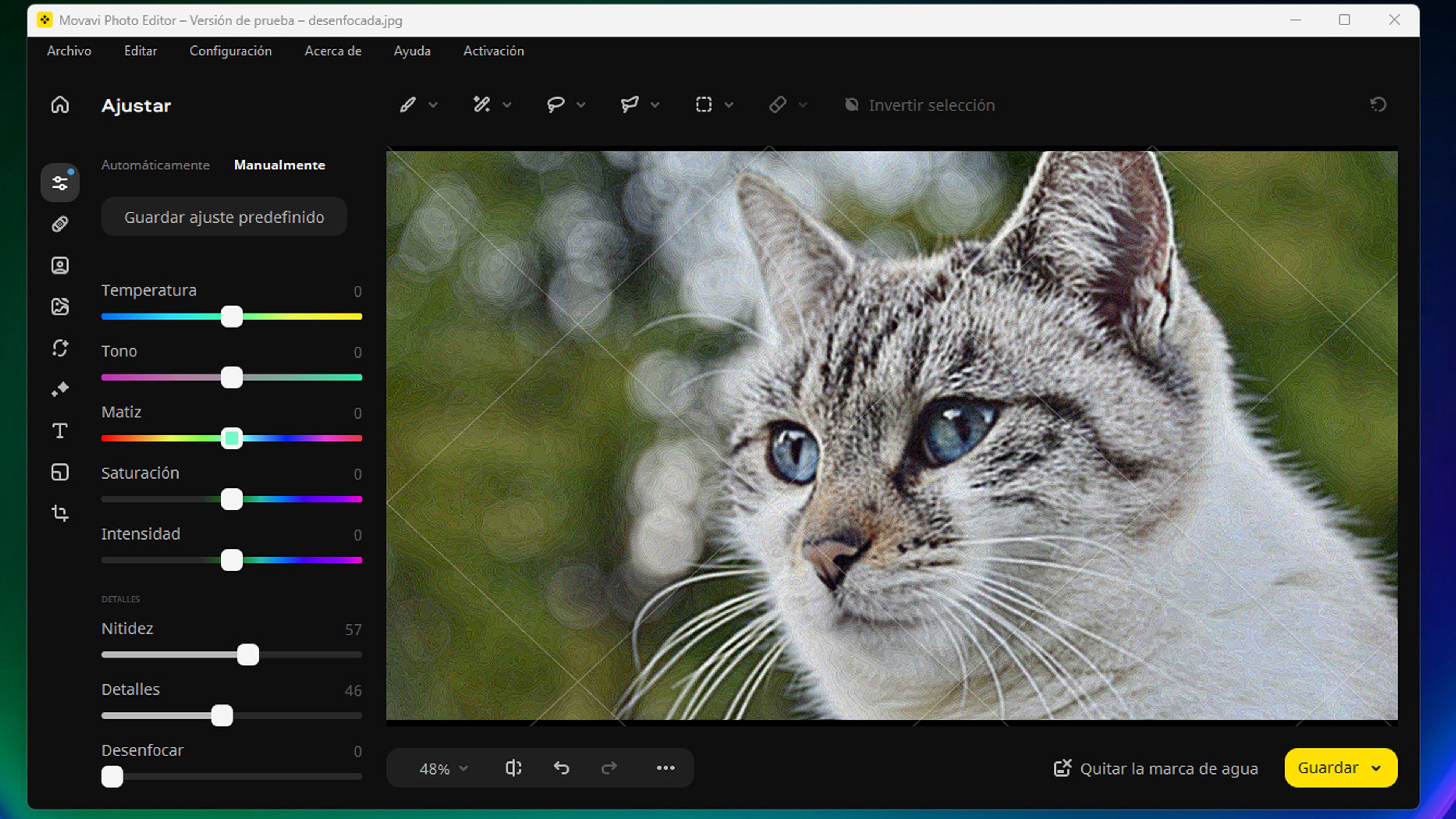Pick the selection brush tool

408,105
